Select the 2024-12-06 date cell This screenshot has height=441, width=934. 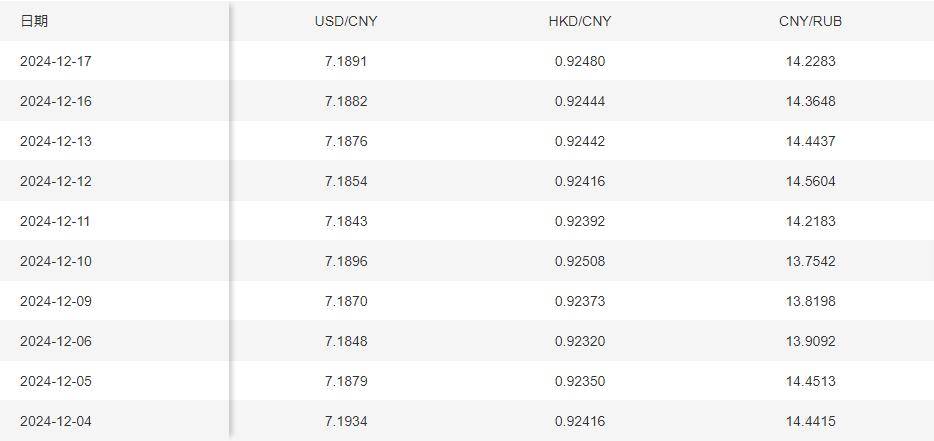(56, 341)
